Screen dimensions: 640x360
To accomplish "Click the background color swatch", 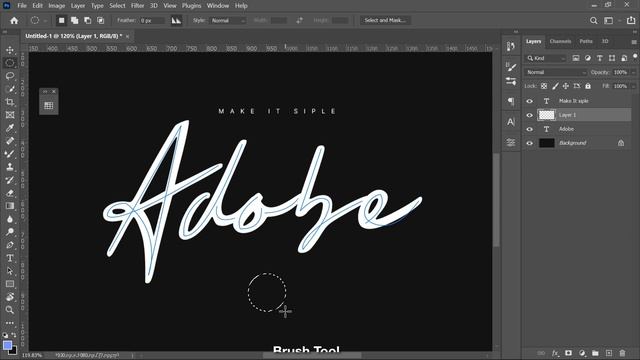I will click(14, 351).
